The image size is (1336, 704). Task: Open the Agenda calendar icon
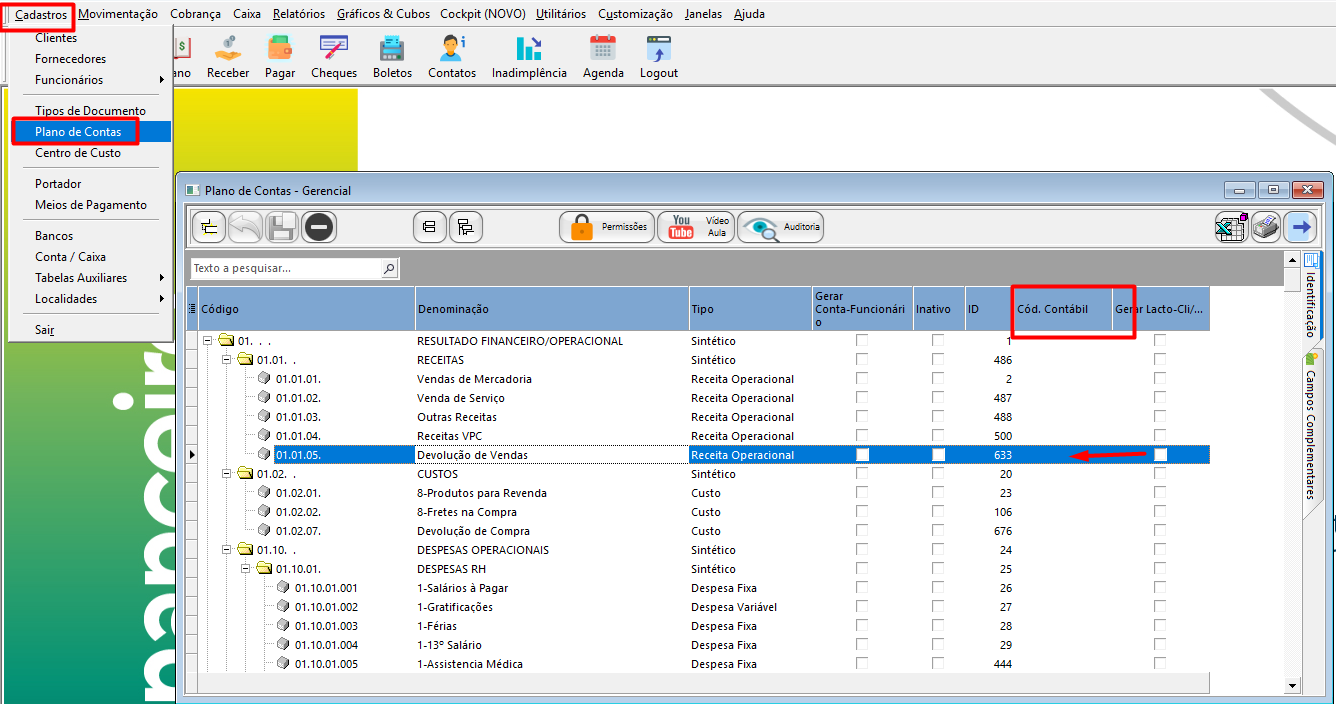point(603,57)
